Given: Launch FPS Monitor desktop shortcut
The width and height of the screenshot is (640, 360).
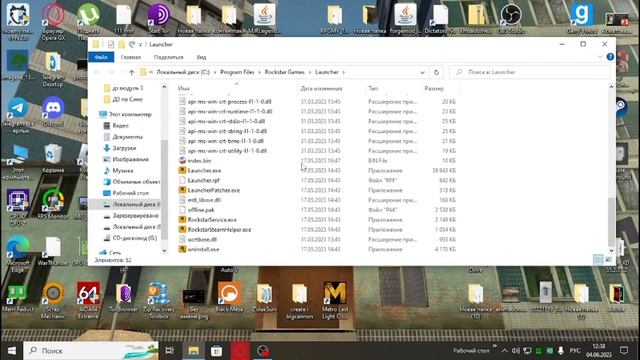Looking at the screenshot, I should click(x=53, y=204).
